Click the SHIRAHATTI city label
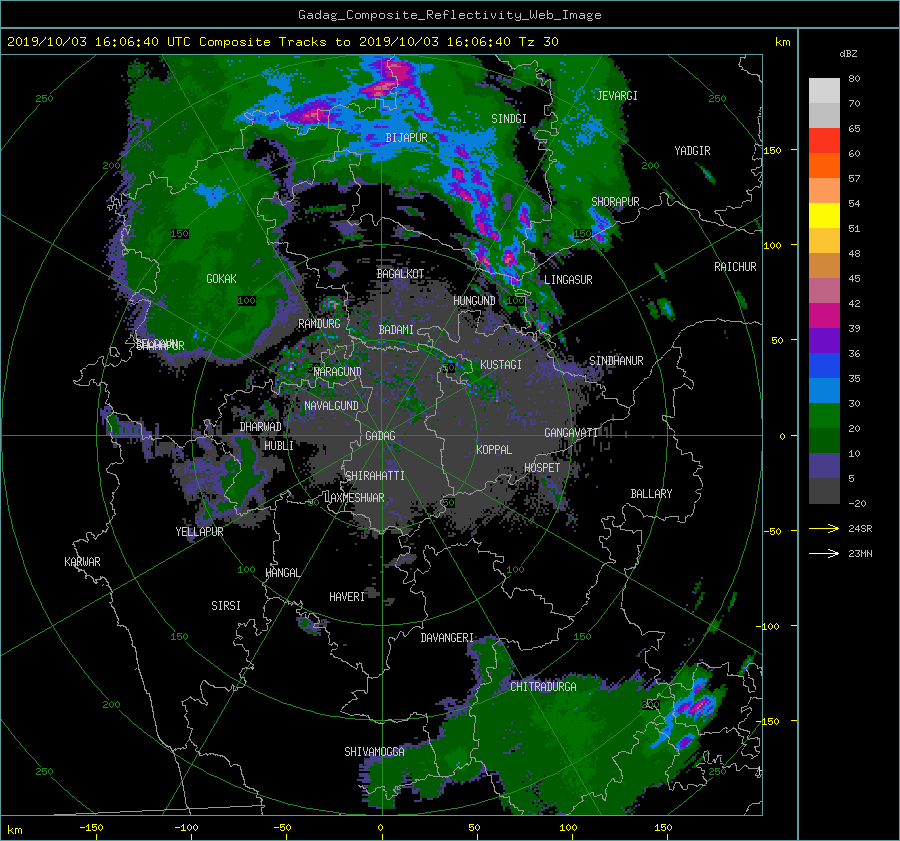This screenshot has width=900, height=841. click(x=375, y=476)
